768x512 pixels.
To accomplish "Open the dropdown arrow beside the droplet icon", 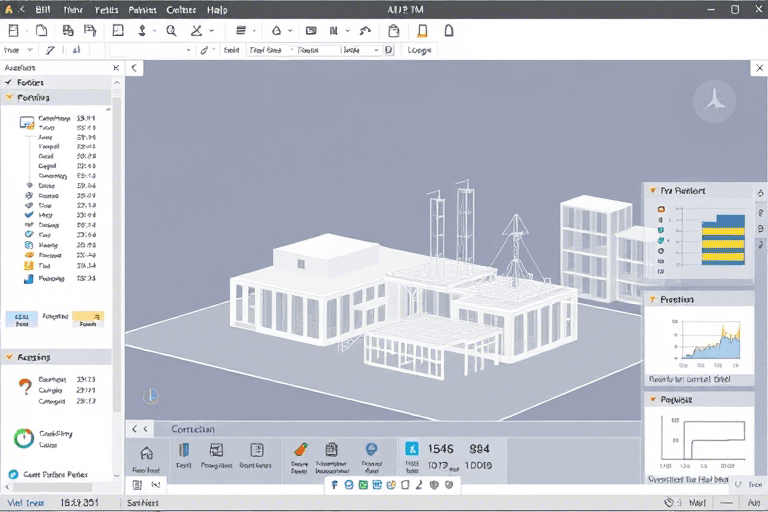I will click(x=290, y=31).
